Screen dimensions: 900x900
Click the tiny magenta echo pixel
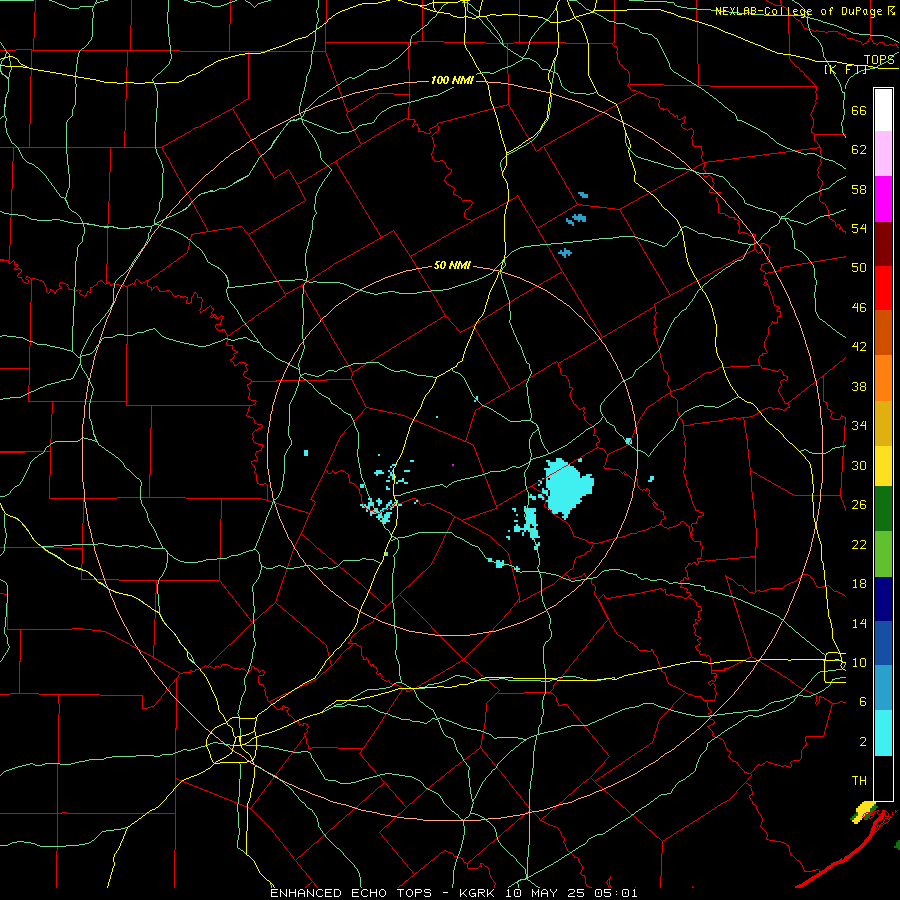click(x=453, y=464)
